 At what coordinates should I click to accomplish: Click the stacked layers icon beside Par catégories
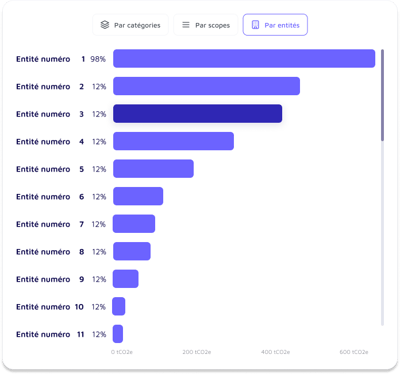click(x=105, y=25)
